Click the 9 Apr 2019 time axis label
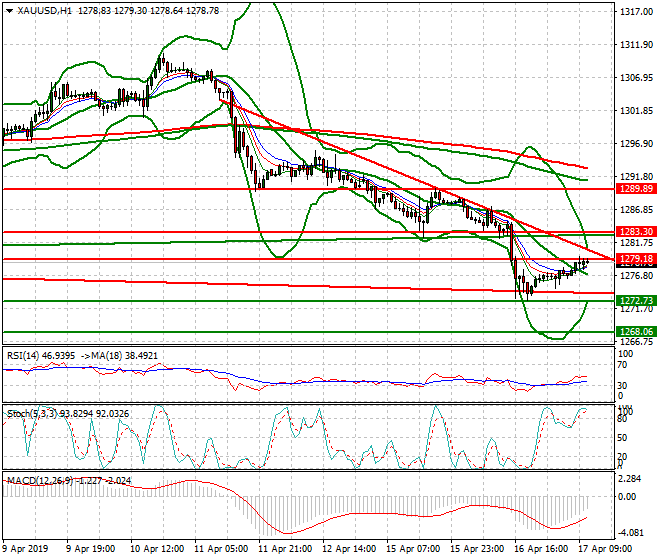This screenshot has height=560, width=660. (x=26, y=549)
